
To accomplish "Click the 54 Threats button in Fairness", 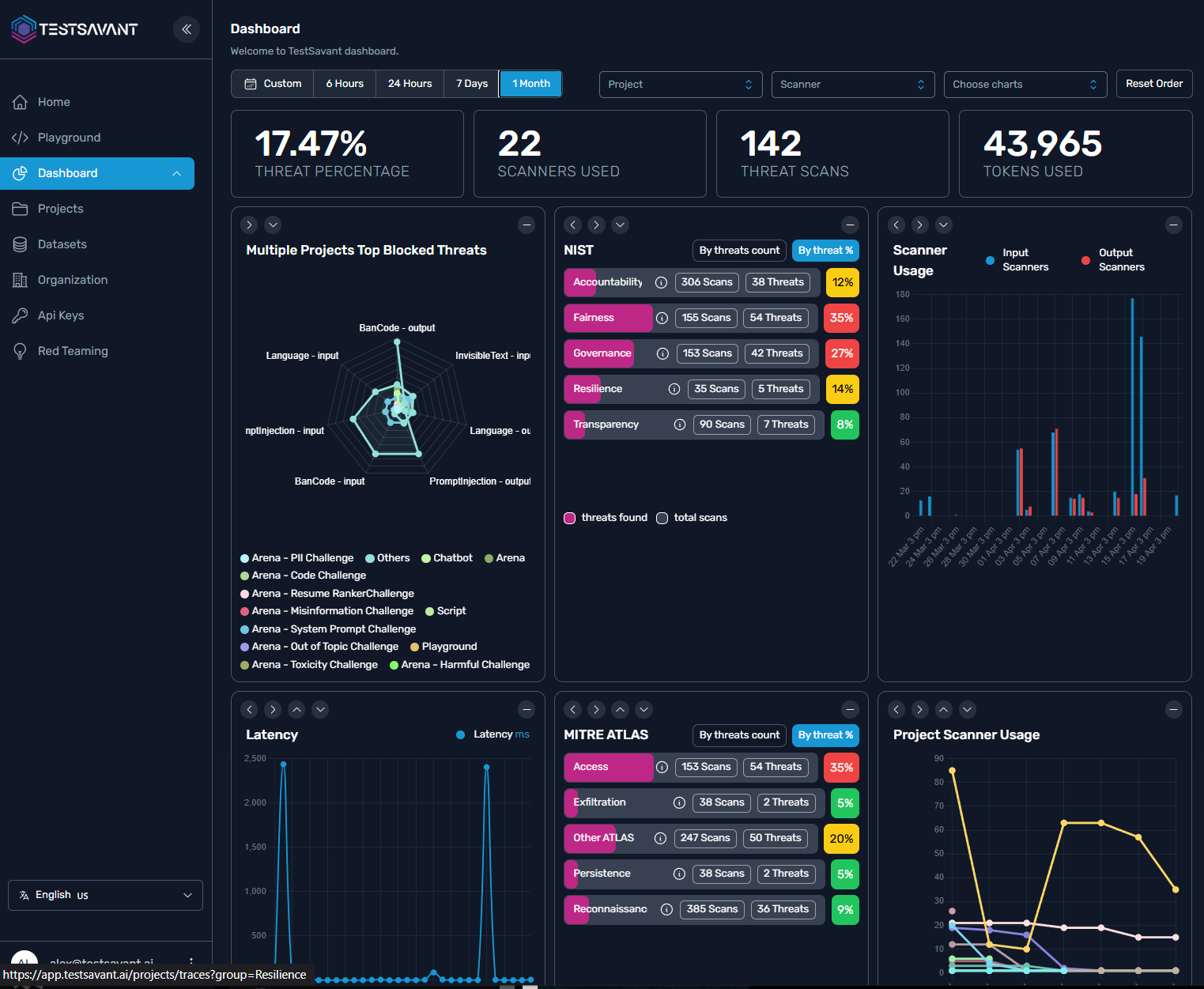I will point(776,318).
